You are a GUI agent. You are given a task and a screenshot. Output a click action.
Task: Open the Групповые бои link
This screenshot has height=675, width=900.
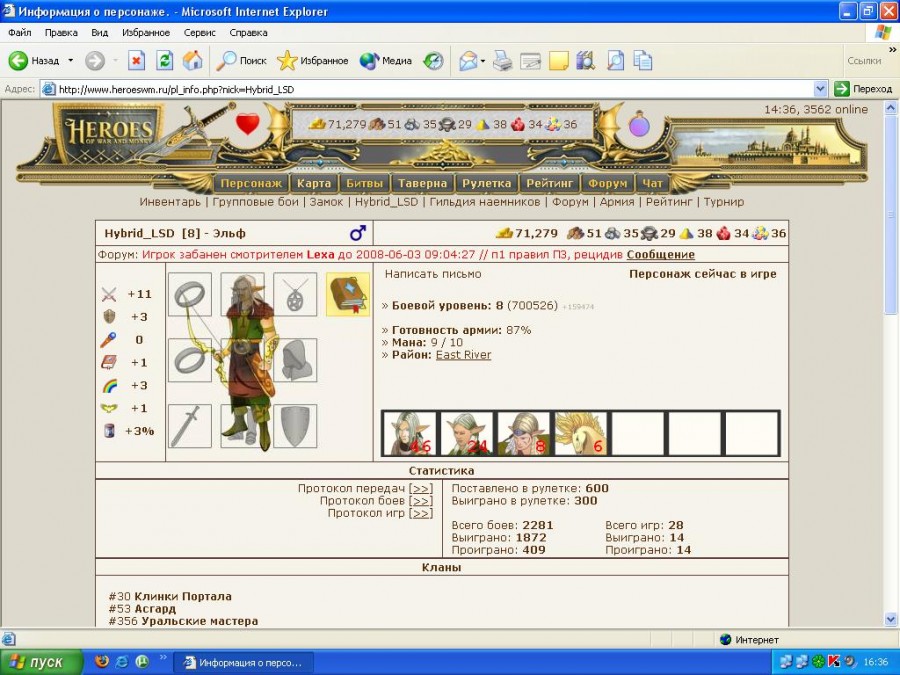tap(255, 202)
